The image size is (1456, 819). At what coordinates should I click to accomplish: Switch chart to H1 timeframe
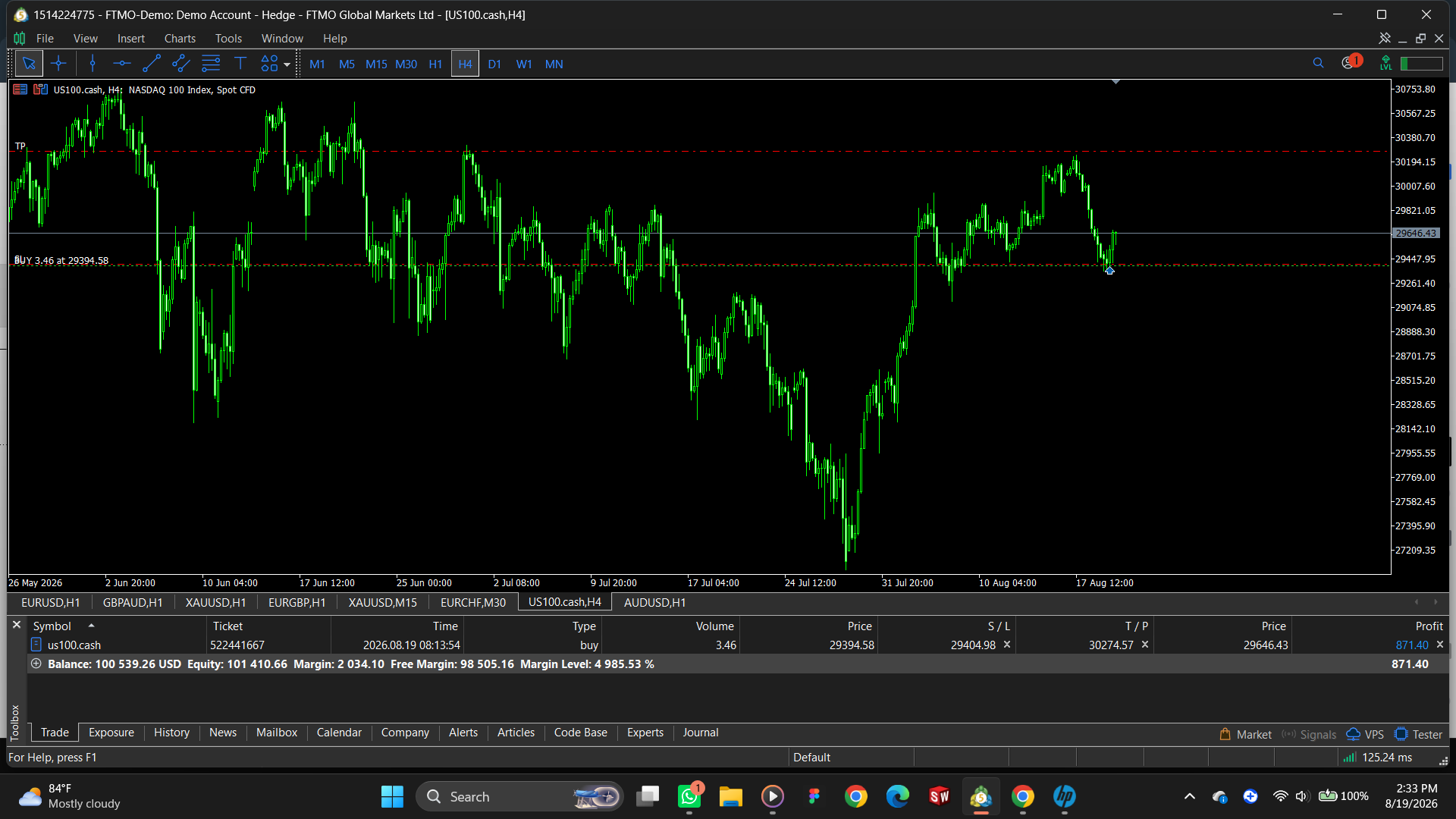pyautogui.click(x=435, y=64)
